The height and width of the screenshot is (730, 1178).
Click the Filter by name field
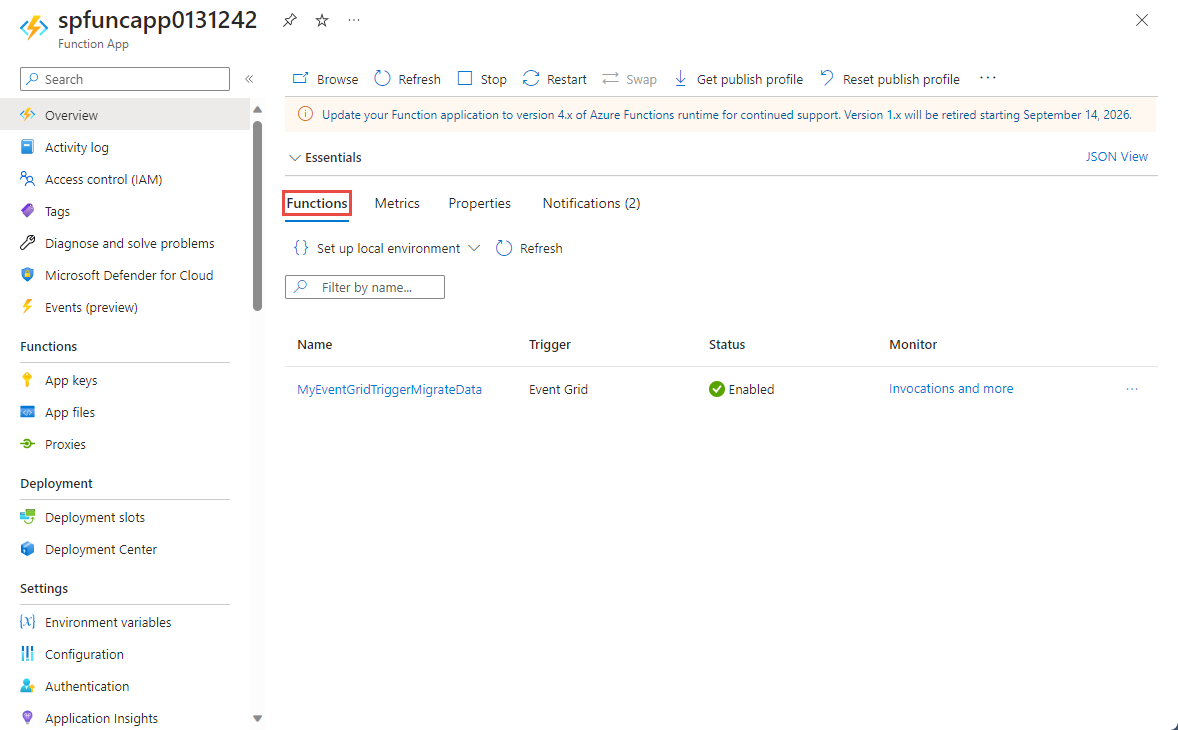click(x=364, y=287)
